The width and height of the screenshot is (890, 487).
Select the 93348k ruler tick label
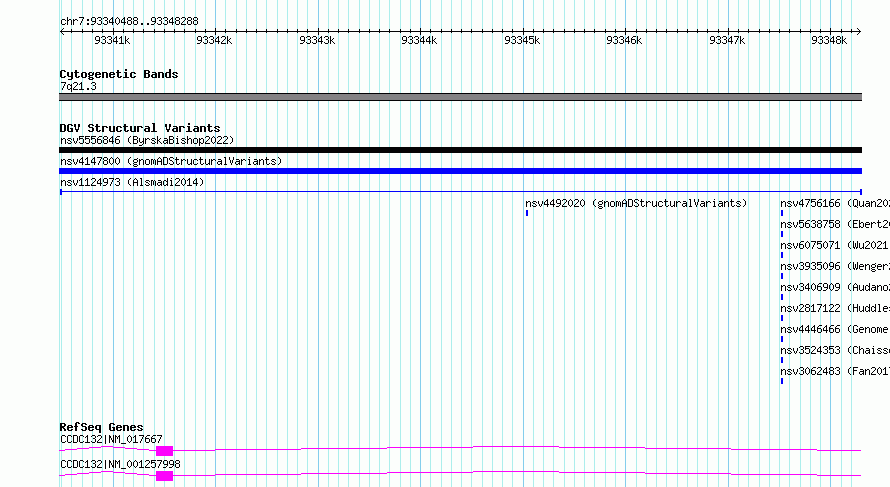click(829, 40)
